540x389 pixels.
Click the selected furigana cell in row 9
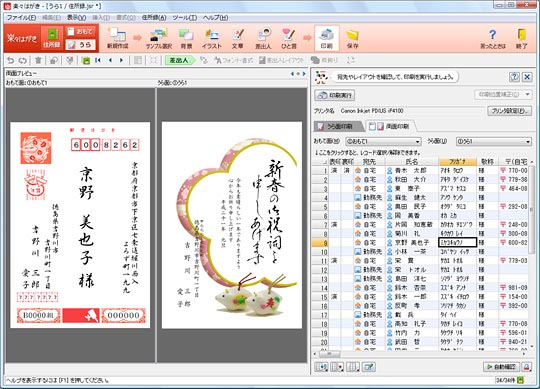coord(457,242)
